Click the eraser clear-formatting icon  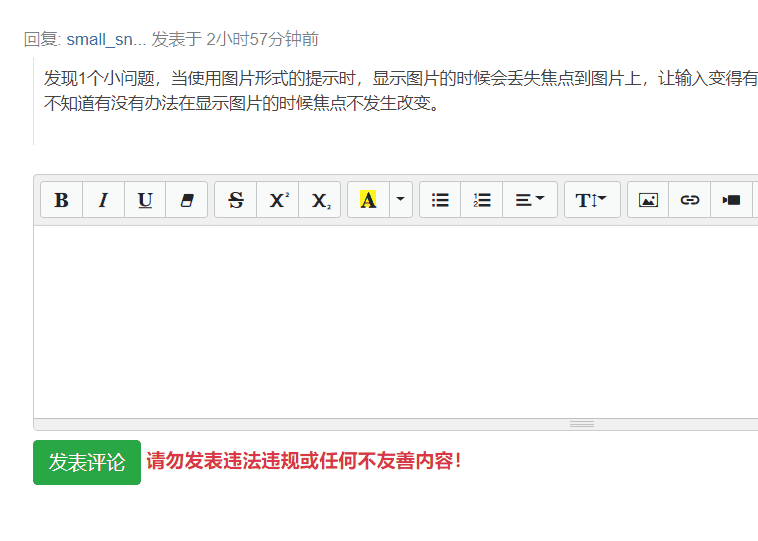[187, 200]
